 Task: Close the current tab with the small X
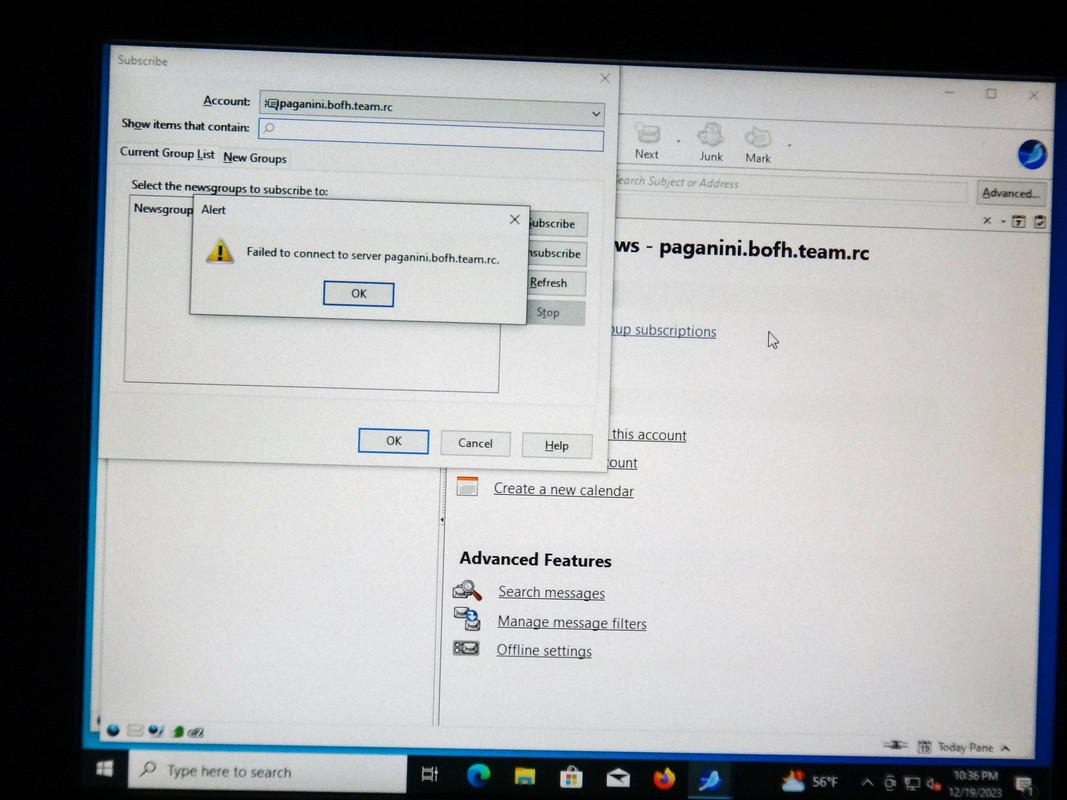coord(987,220)
